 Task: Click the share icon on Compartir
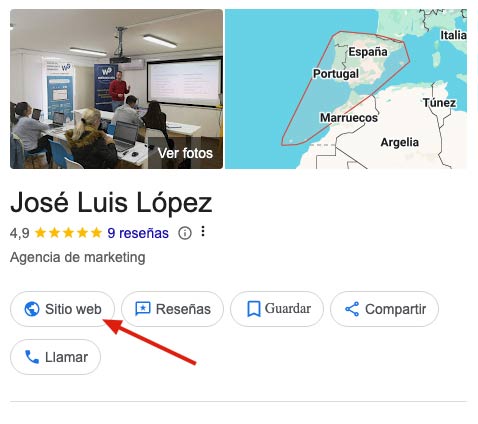coord(352,309)
